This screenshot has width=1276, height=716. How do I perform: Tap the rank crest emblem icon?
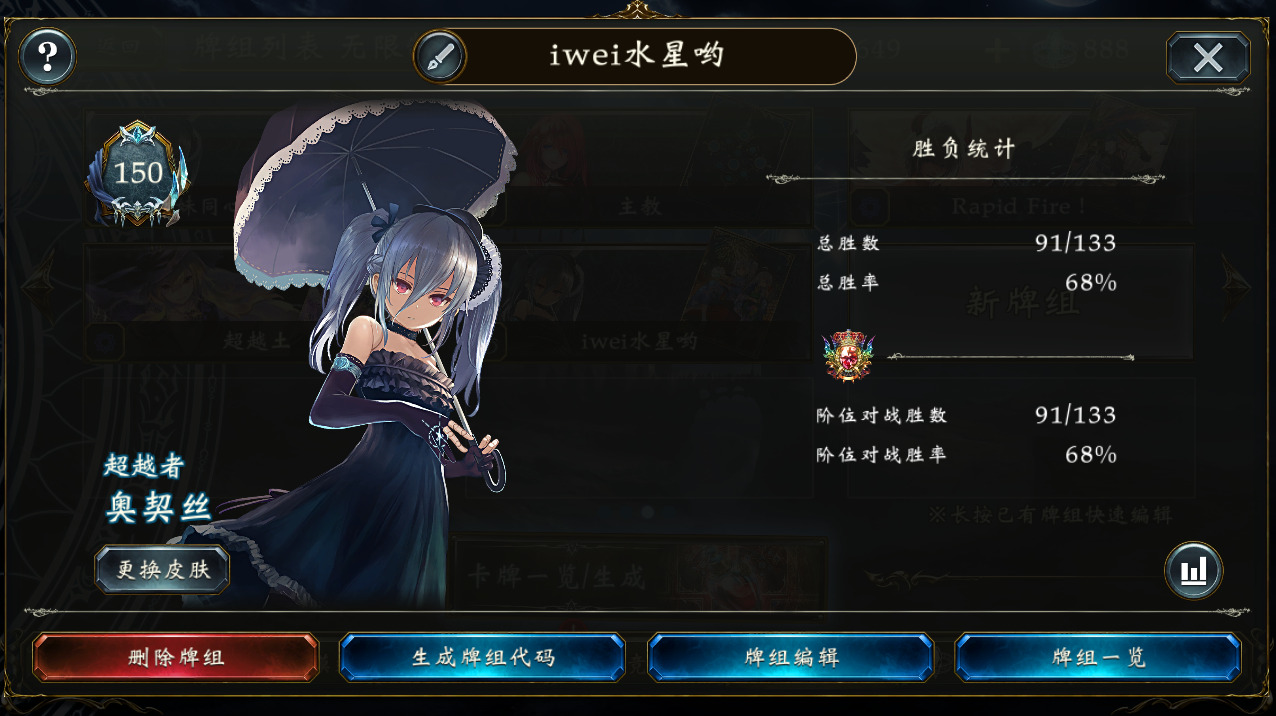848,355
